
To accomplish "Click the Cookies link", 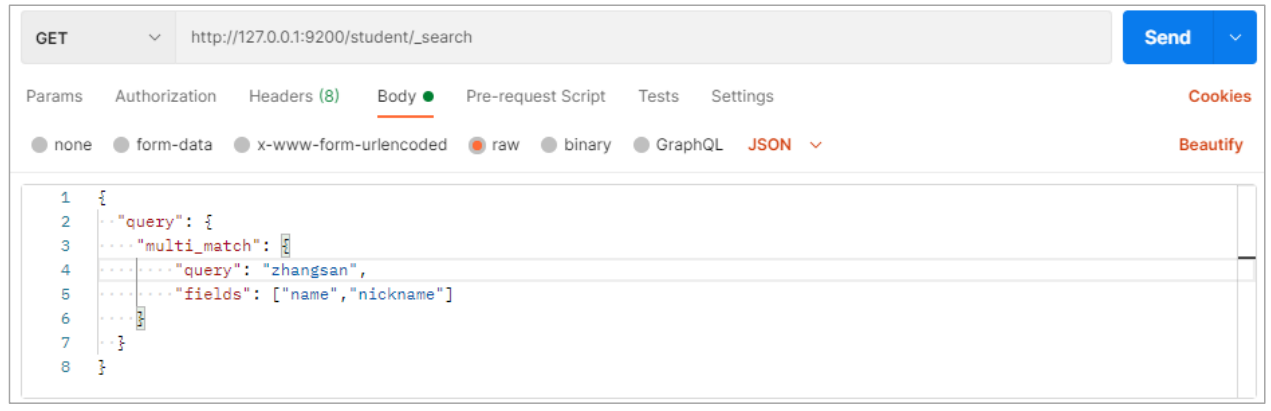I will (x=1219, y=97).
